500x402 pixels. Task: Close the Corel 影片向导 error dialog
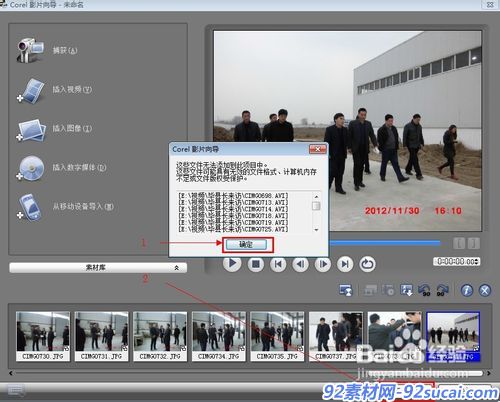click(317, 149)
